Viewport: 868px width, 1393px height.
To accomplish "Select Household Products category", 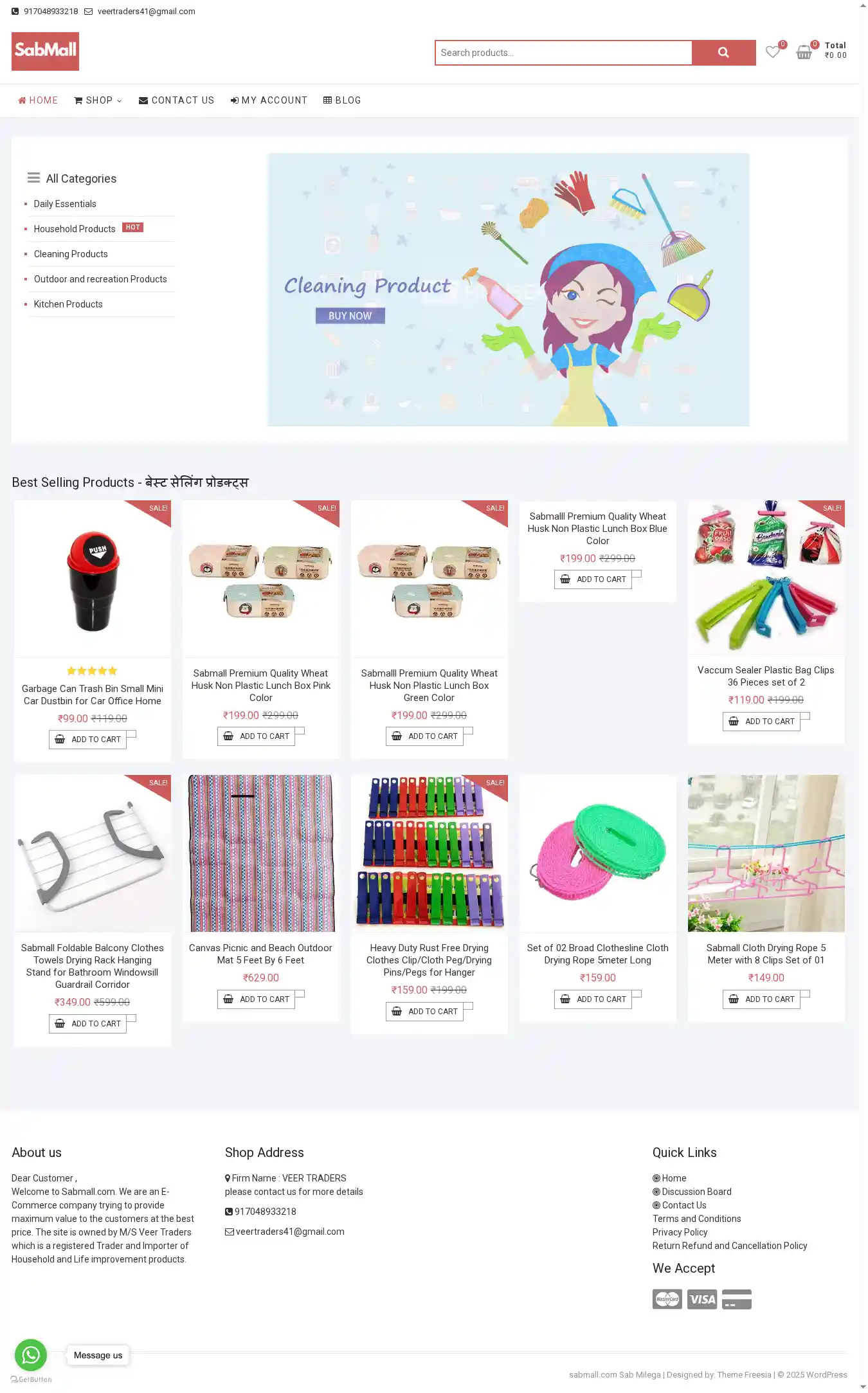I will [75, 229].
